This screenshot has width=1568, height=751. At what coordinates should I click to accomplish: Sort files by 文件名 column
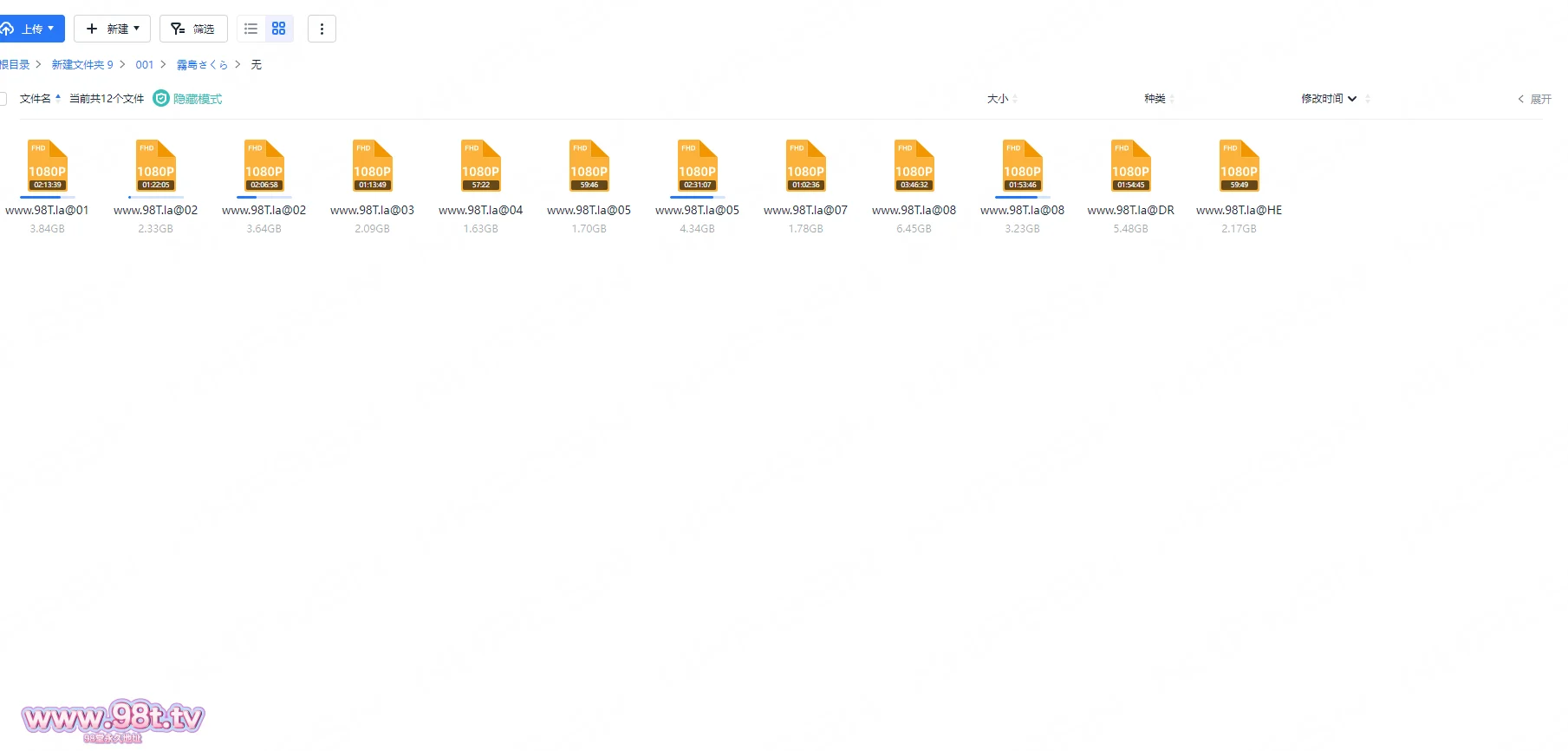[x=36, y=99]
